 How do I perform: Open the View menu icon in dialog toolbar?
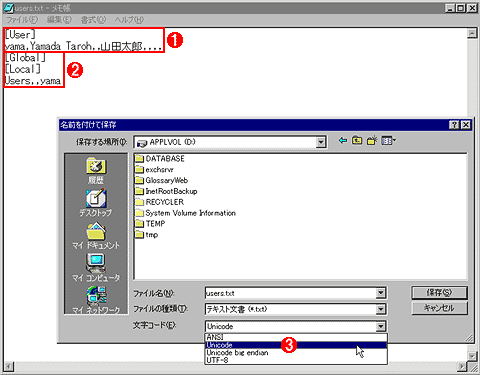coord(388,141)
